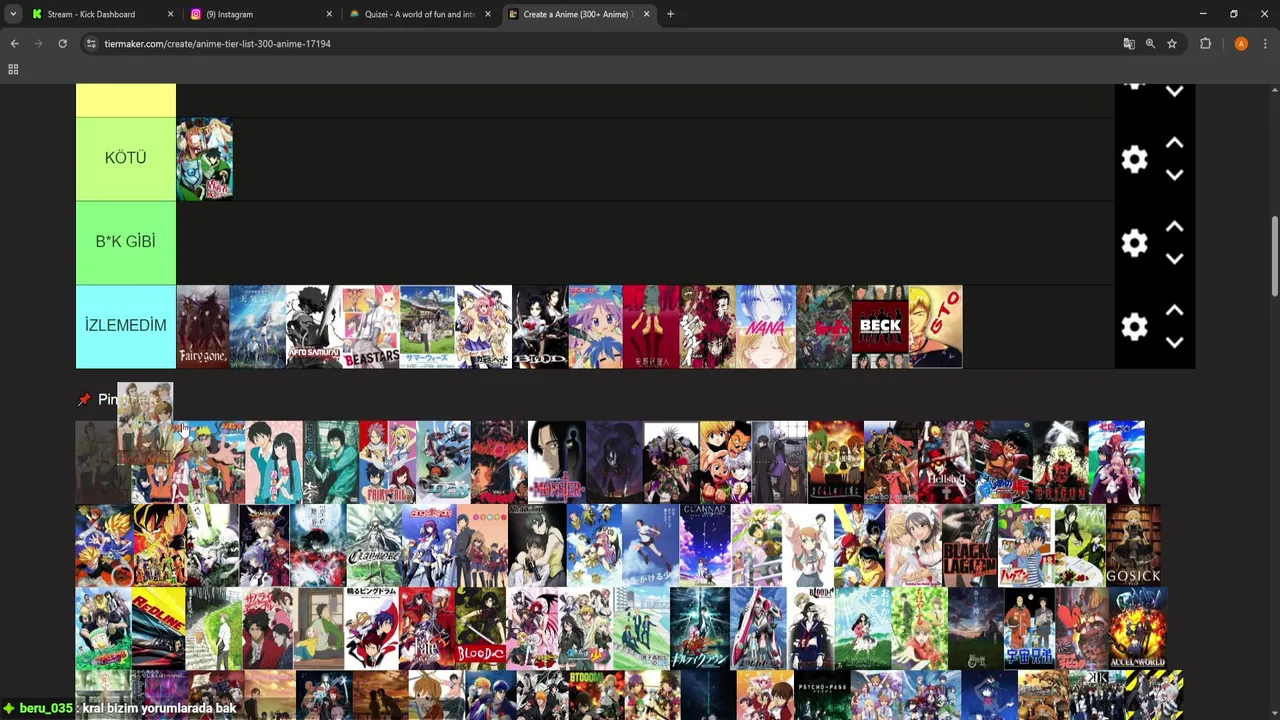Move the İZLEMEDİM tier down
Viewport: 1280px width, 720px height.
tap(1174, 343)
